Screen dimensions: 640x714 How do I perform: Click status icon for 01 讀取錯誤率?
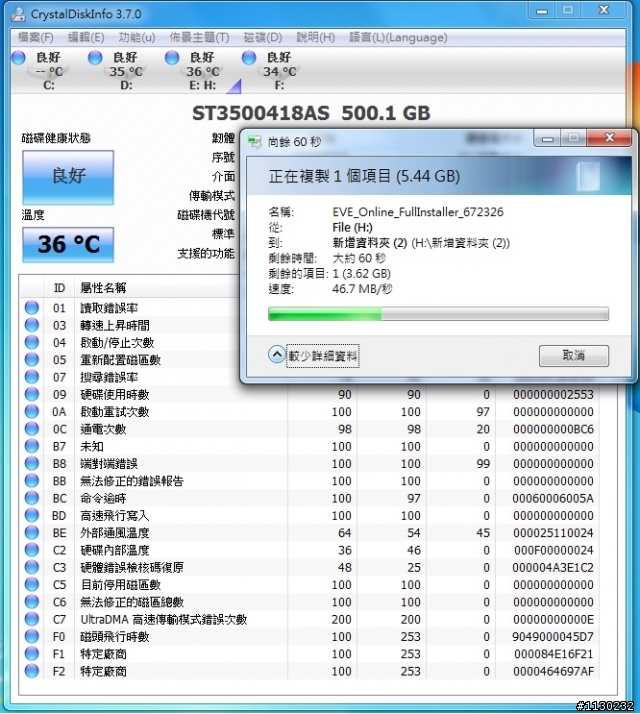31,308
